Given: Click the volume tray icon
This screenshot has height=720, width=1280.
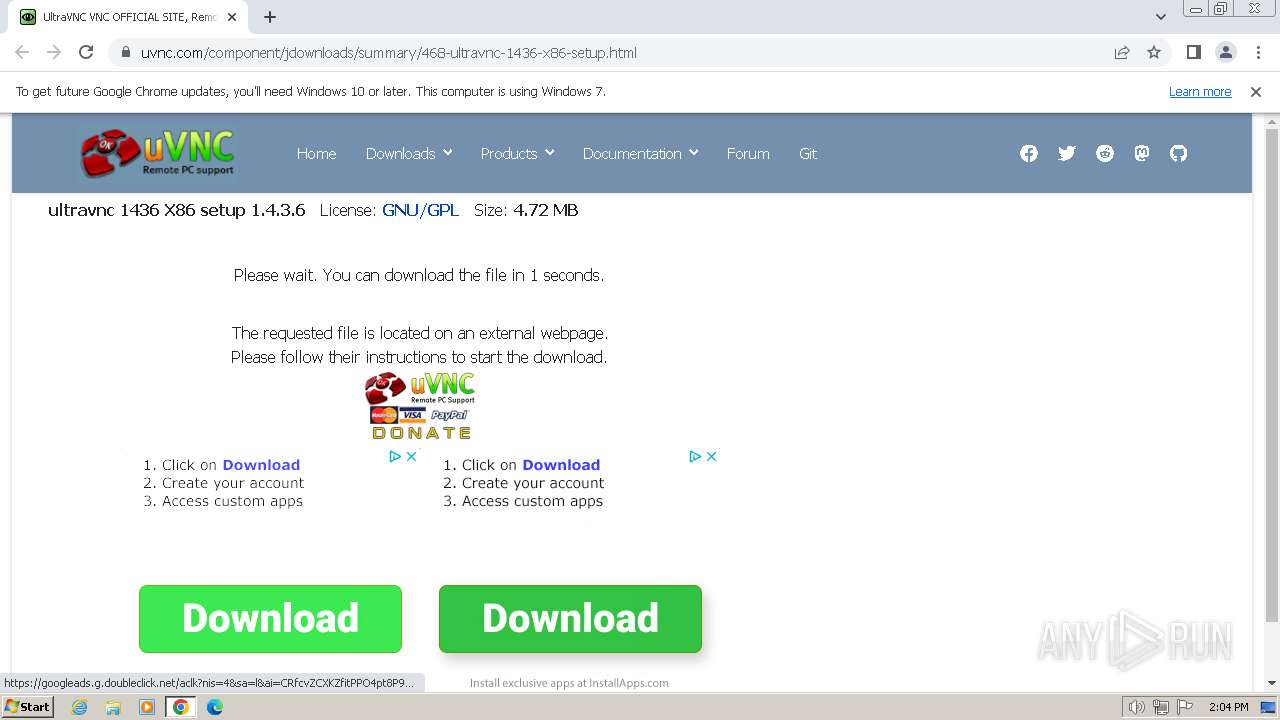Looking at the screenshot, I should [x=1136, y=707].
